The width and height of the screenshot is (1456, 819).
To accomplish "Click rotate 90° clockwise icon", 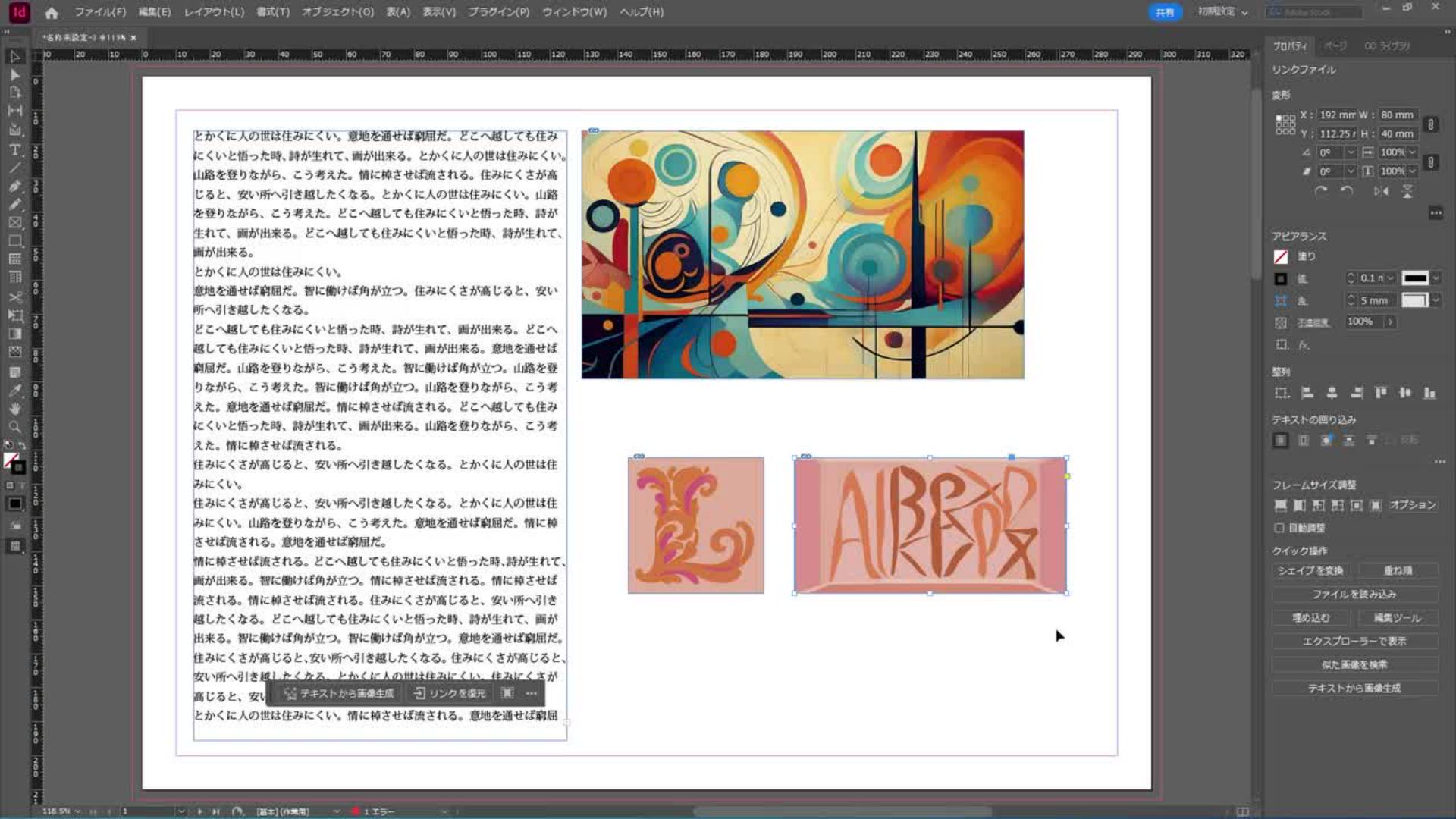I will tap(1321, 191).
